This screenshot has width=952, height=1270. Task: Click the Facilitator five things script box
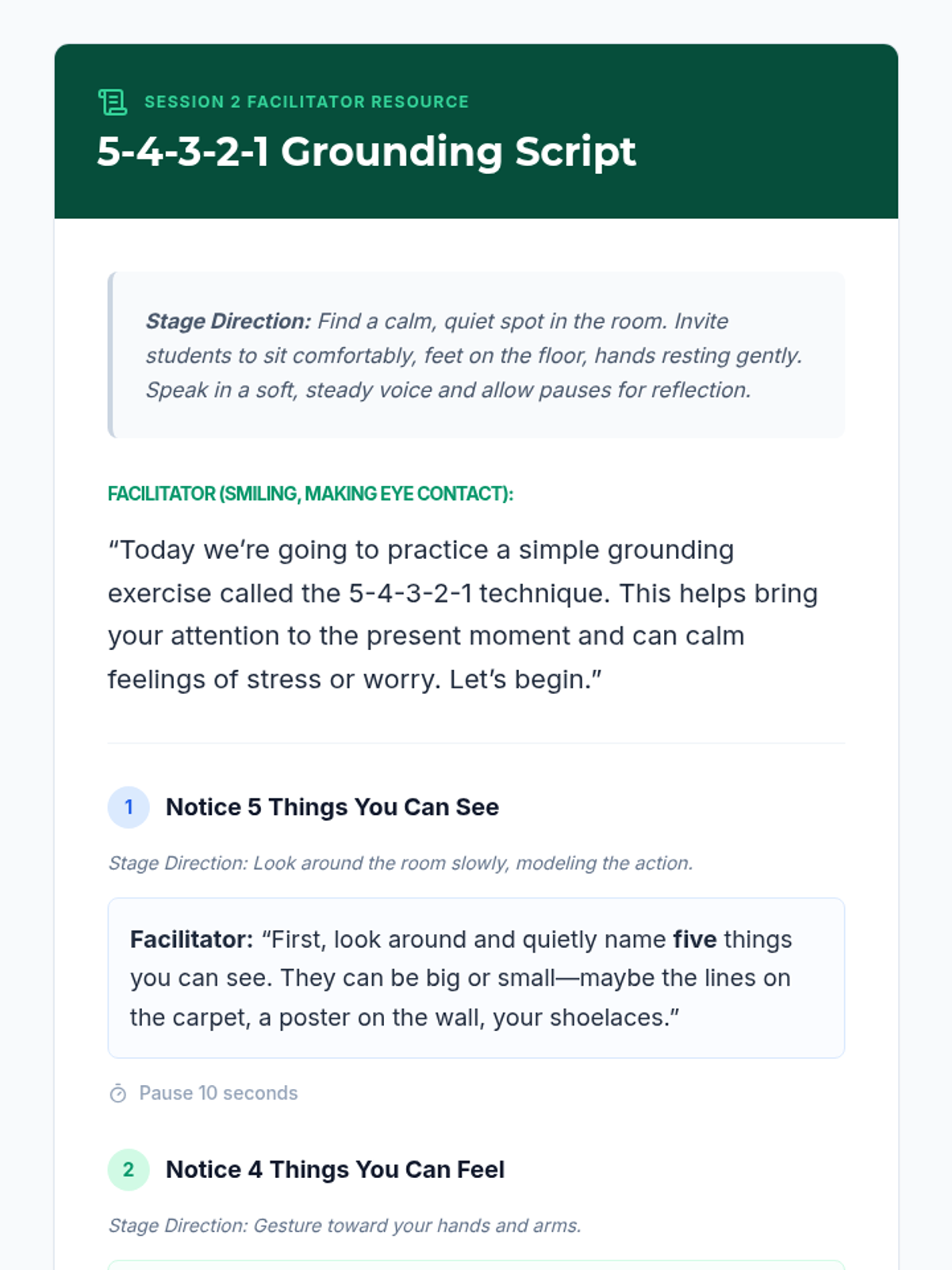click(x=476, y=978)
